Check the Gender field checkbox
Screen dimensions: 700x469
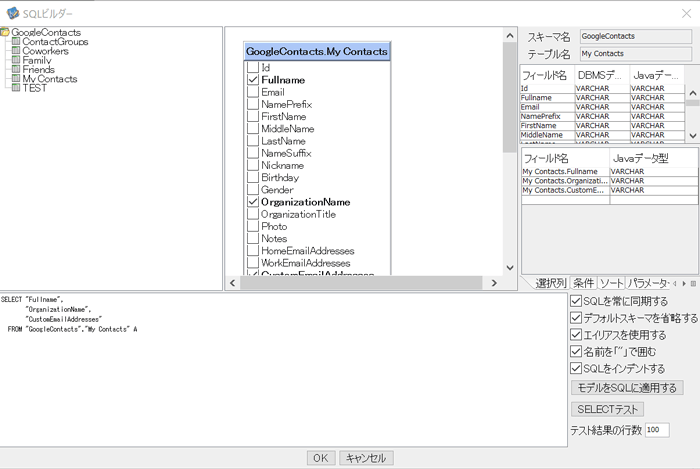point(253,189)
